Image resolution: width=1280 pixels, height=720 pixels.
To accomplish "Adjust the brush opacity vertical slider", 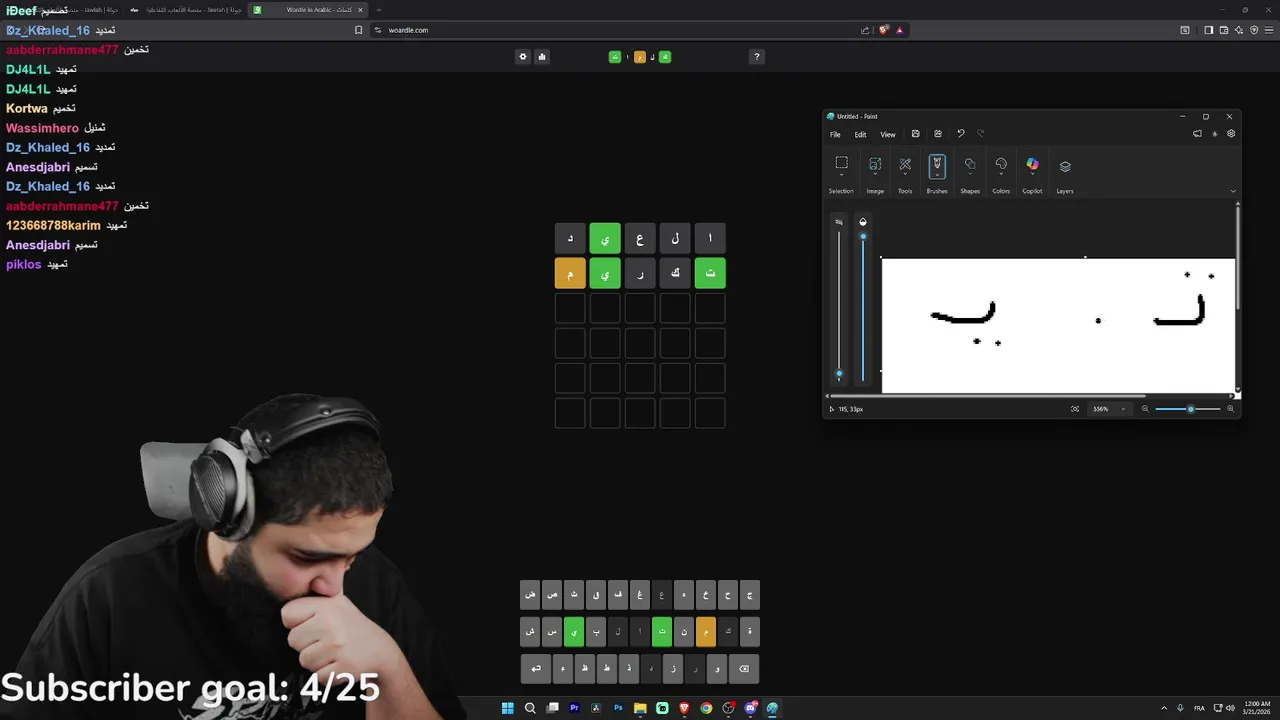I will click(863, 305).
